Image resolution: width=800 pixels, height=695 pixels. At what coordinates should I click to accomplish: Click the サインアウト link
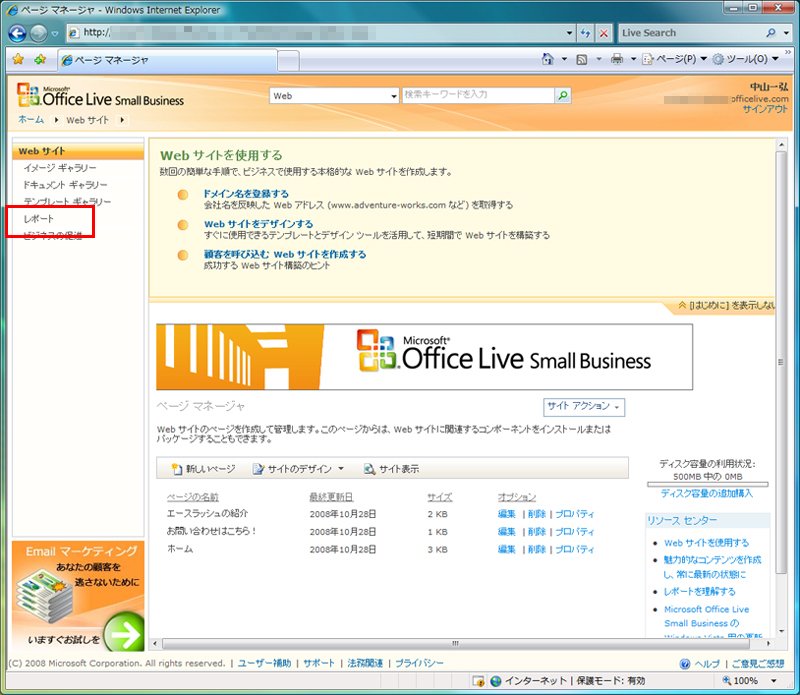tap(765, 109)
